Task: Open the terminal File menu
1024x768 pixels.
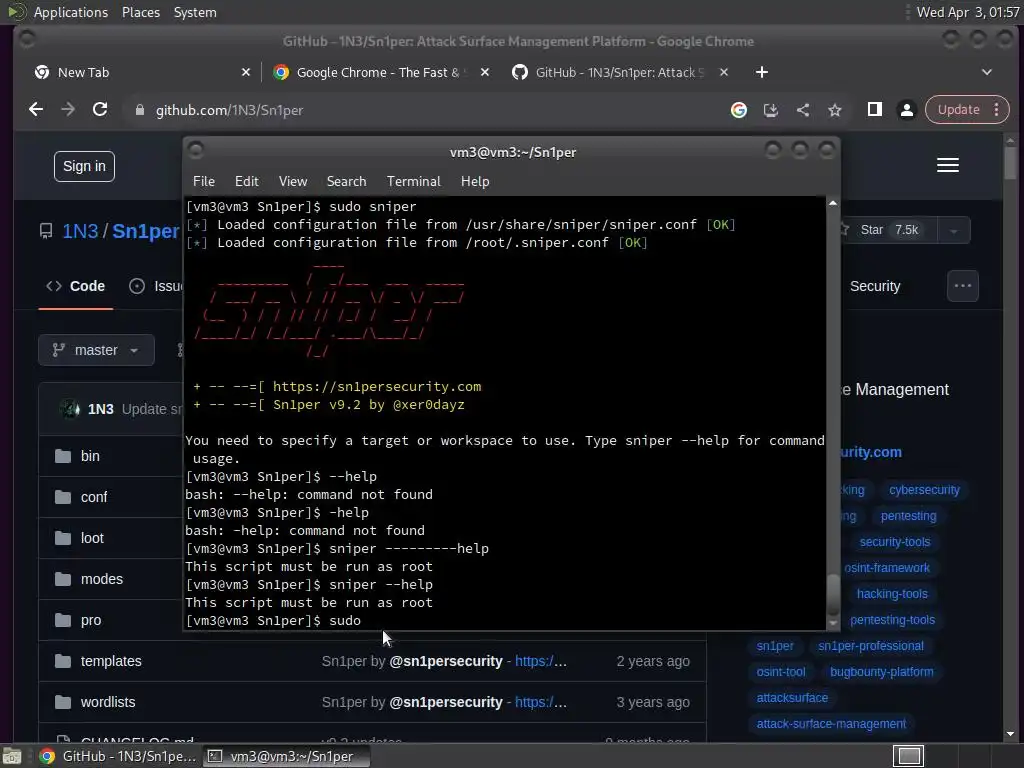Action: point(204,182)
